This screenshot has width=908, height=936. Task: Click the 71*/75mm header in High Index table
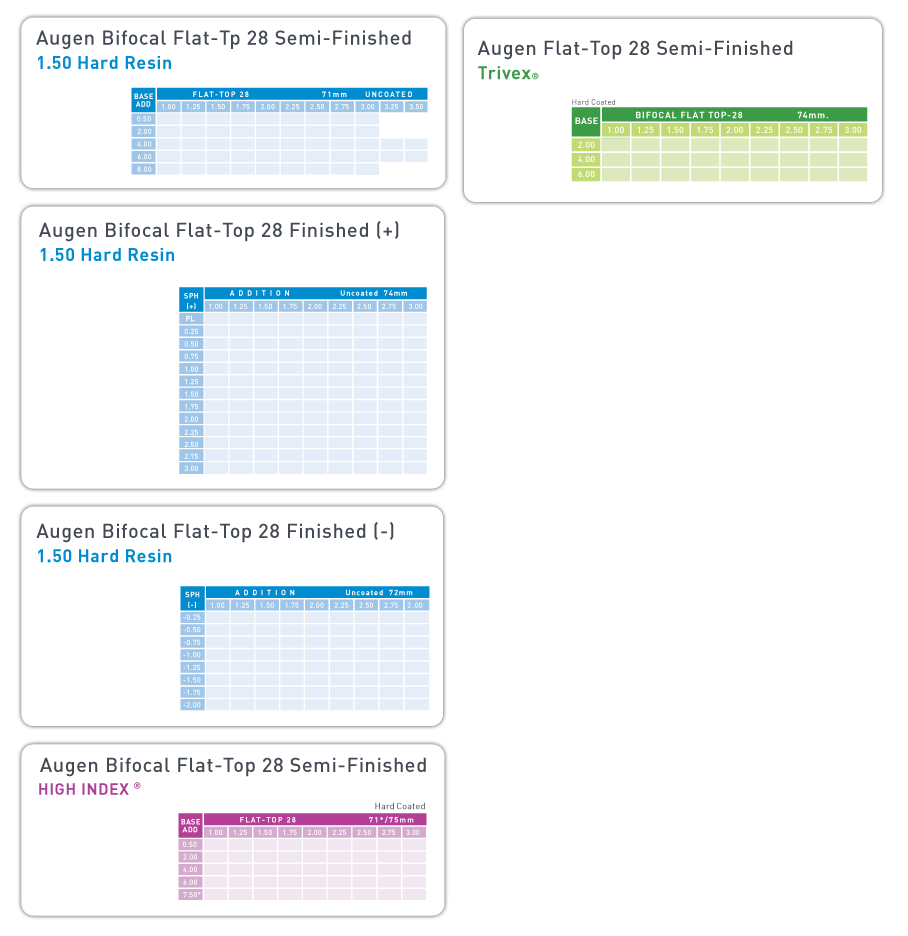pos(391,820)
